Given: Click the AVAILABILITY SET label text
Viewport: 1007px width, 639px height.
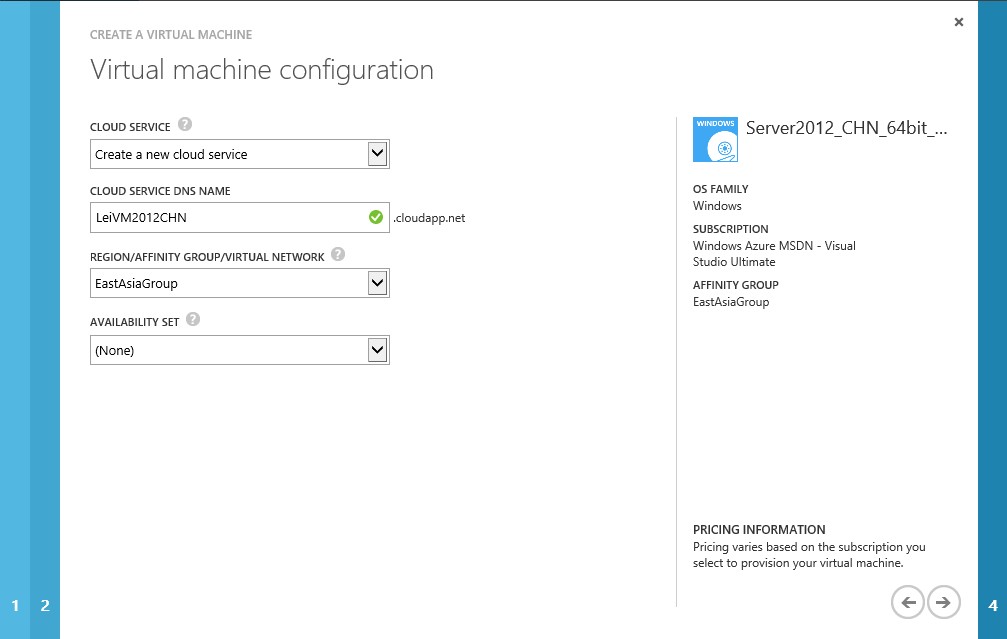Looking at the screenshot, I should click(134, 322).
